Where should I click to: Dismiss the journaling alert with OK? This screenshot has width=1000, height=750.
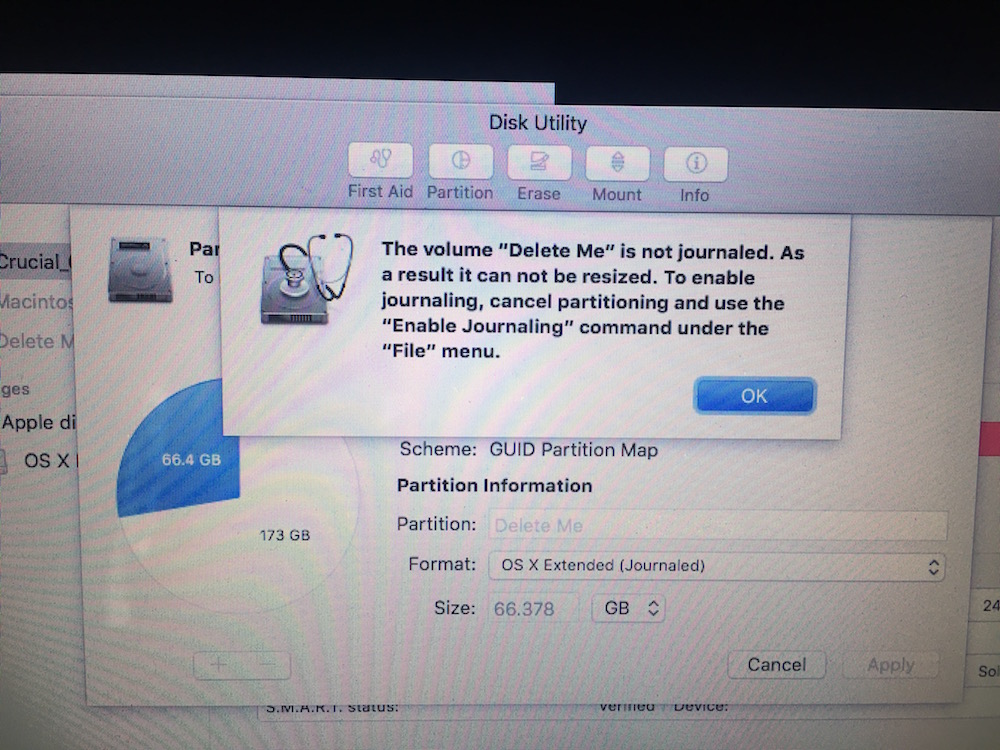click(x=754, y=396)
